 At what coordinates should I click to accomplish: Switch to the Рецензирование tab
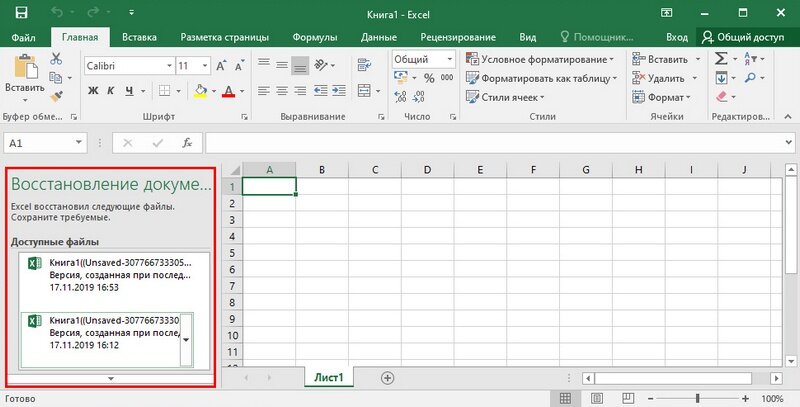(458, 37)
